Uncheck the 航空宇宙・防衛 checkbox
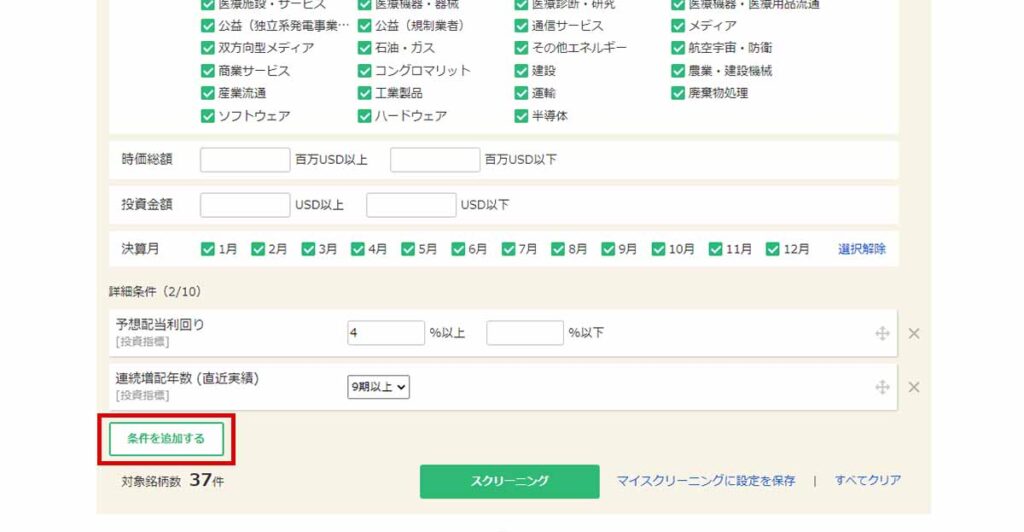Viewport: 1024px width, 532px height. 680,48
